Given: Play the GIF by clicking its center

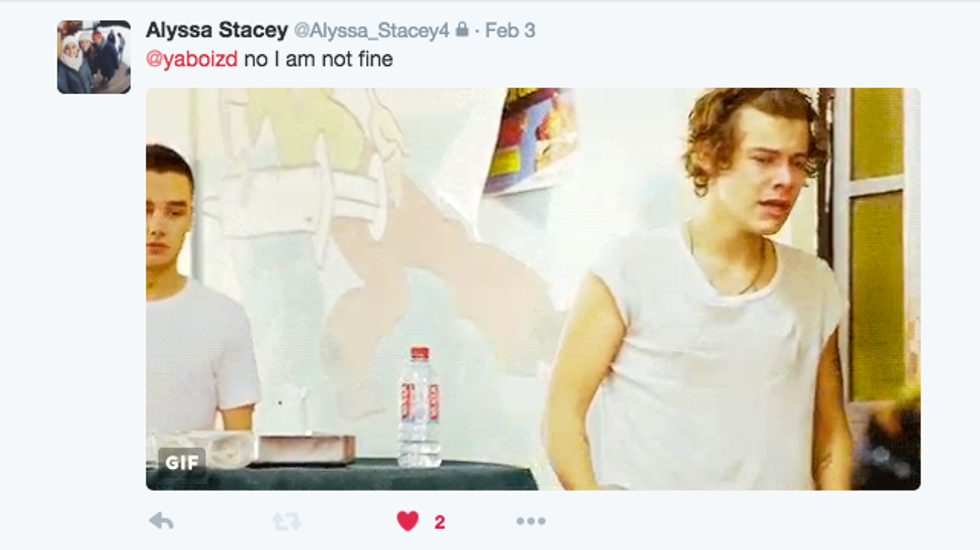Looking at the screenshot, I should 533,289.
